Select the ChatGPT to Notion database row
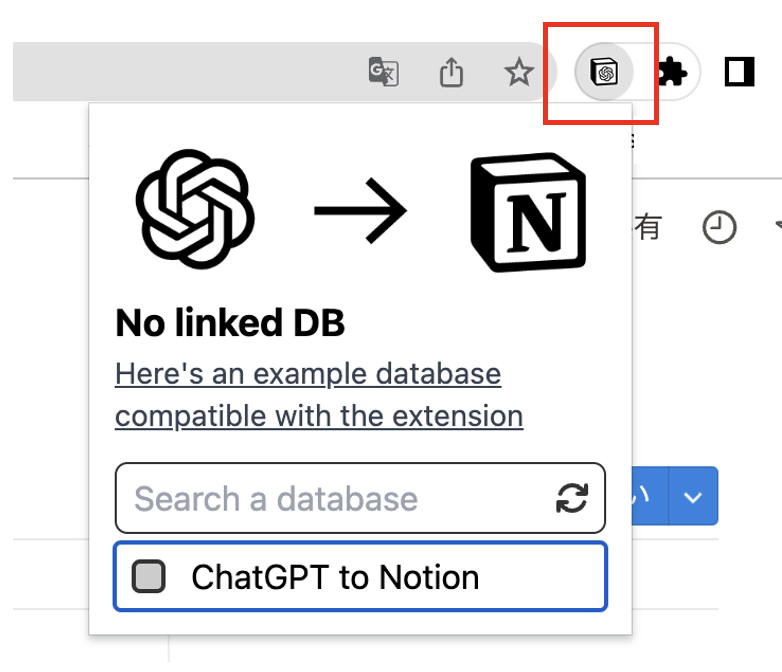The image size is (782, 672). (x=360, y=576)
